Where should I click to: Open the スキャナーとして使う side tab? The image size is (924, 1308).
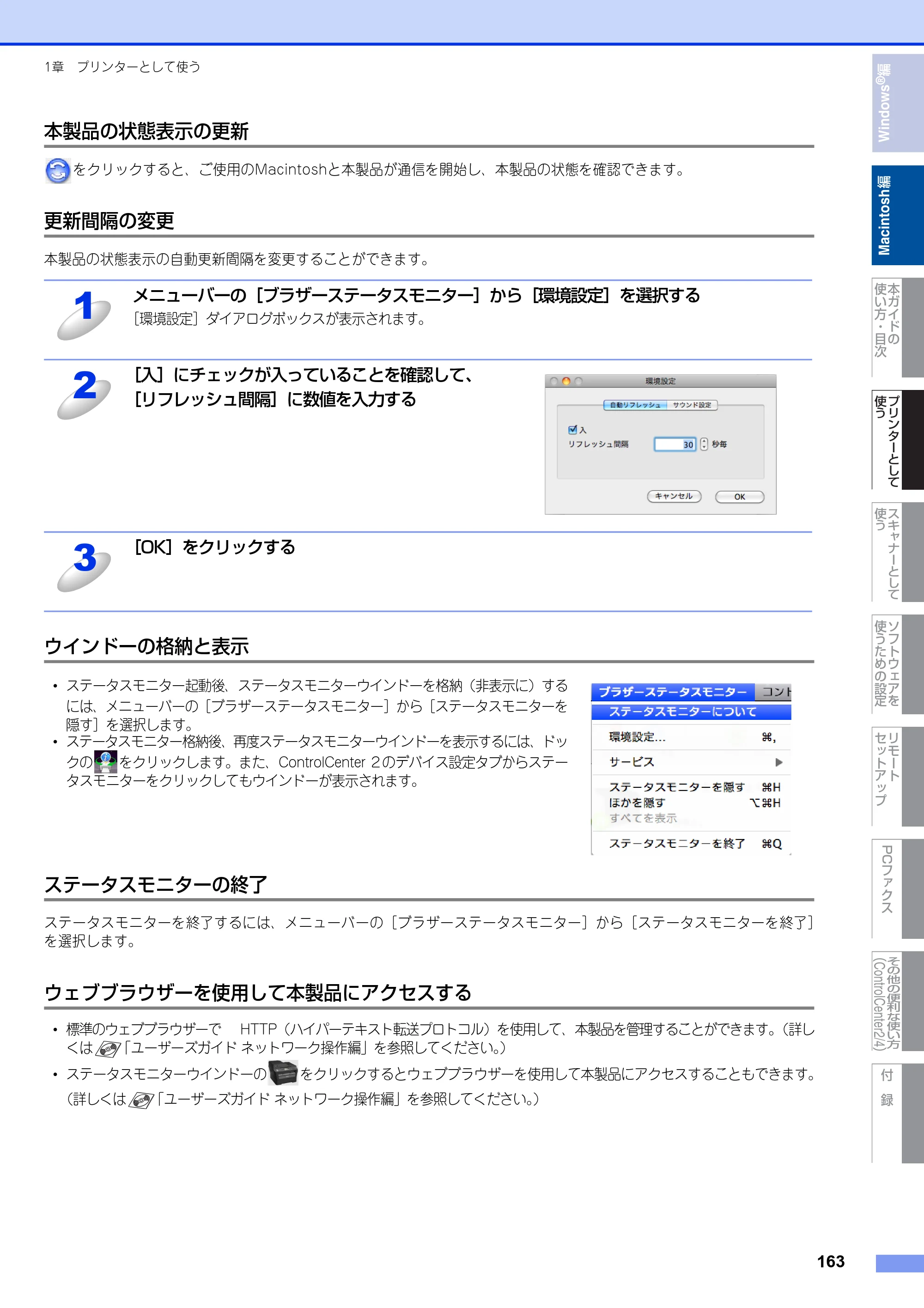coord(897,552)
